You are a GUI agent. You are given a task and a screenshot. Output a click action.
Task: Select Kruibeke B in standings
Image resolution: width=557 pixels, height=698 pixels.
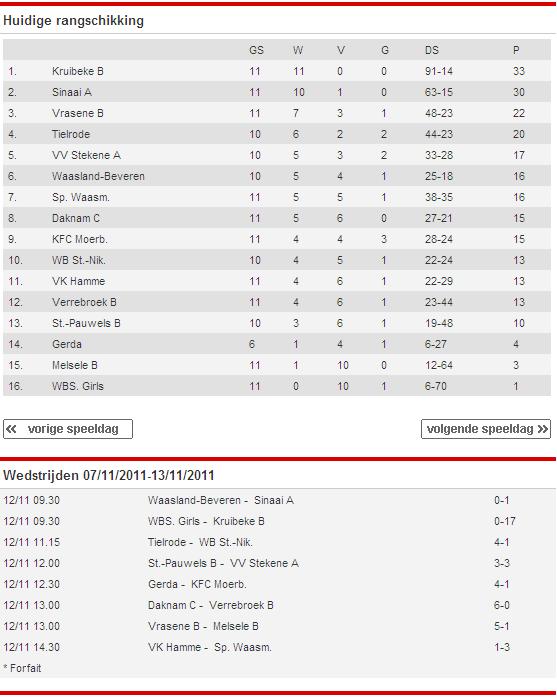point(77,71)
